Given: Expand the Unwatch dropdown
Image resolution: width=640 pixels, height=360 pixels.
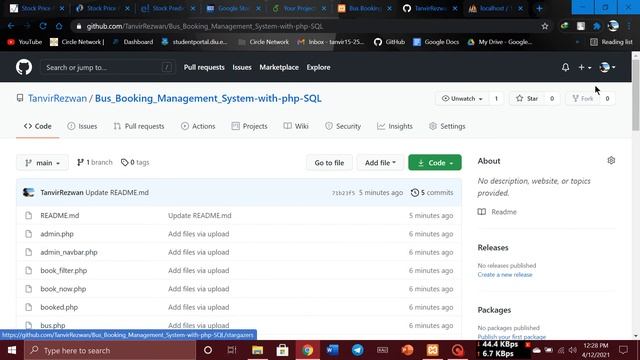Looking at the screenshot, I should [x=462, y=98].
